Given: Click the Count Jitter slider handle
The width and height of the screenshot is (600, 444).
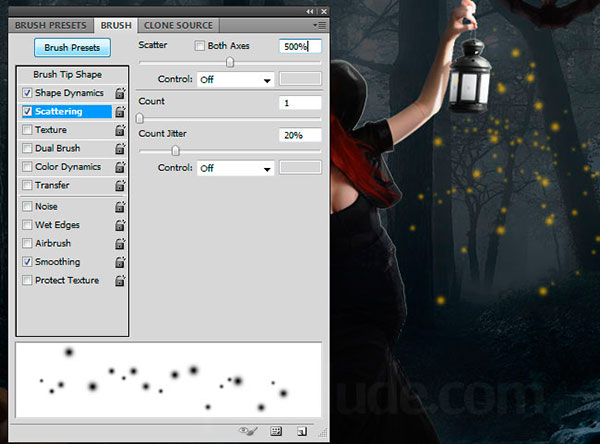Looking at the screenshot, I should 175,150.
